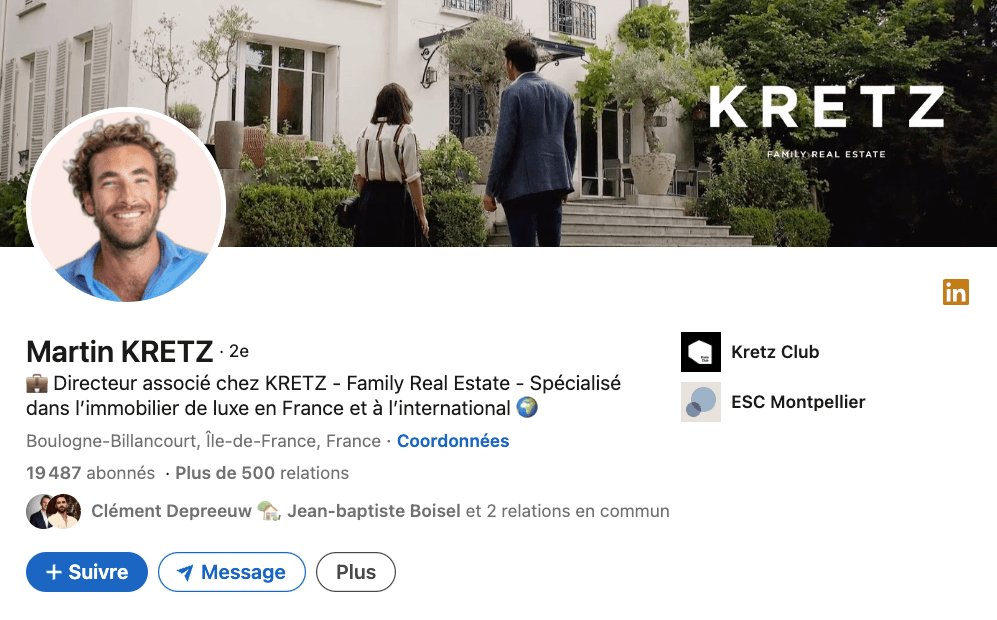This screenshot has width=997, height=620.
Task: Click the paper plane icon on Message
Action: 184,572
